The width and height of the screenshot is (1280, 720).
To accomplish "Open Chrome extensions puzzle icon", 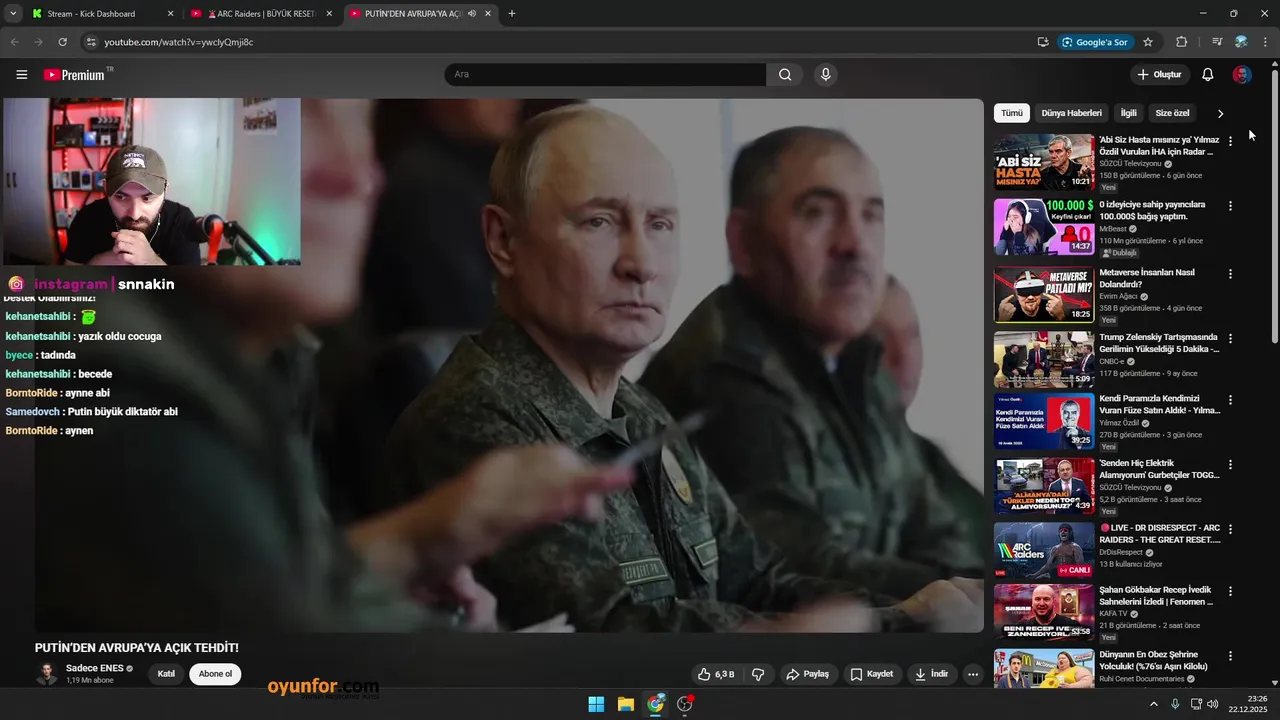I will pyautogui.click(x=1181, y=42).
